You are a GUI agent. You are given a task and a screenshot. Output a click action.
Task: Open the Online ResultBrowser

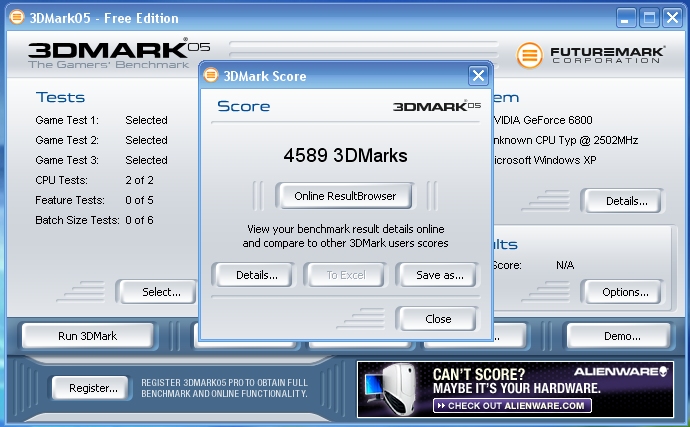(345, 196)
